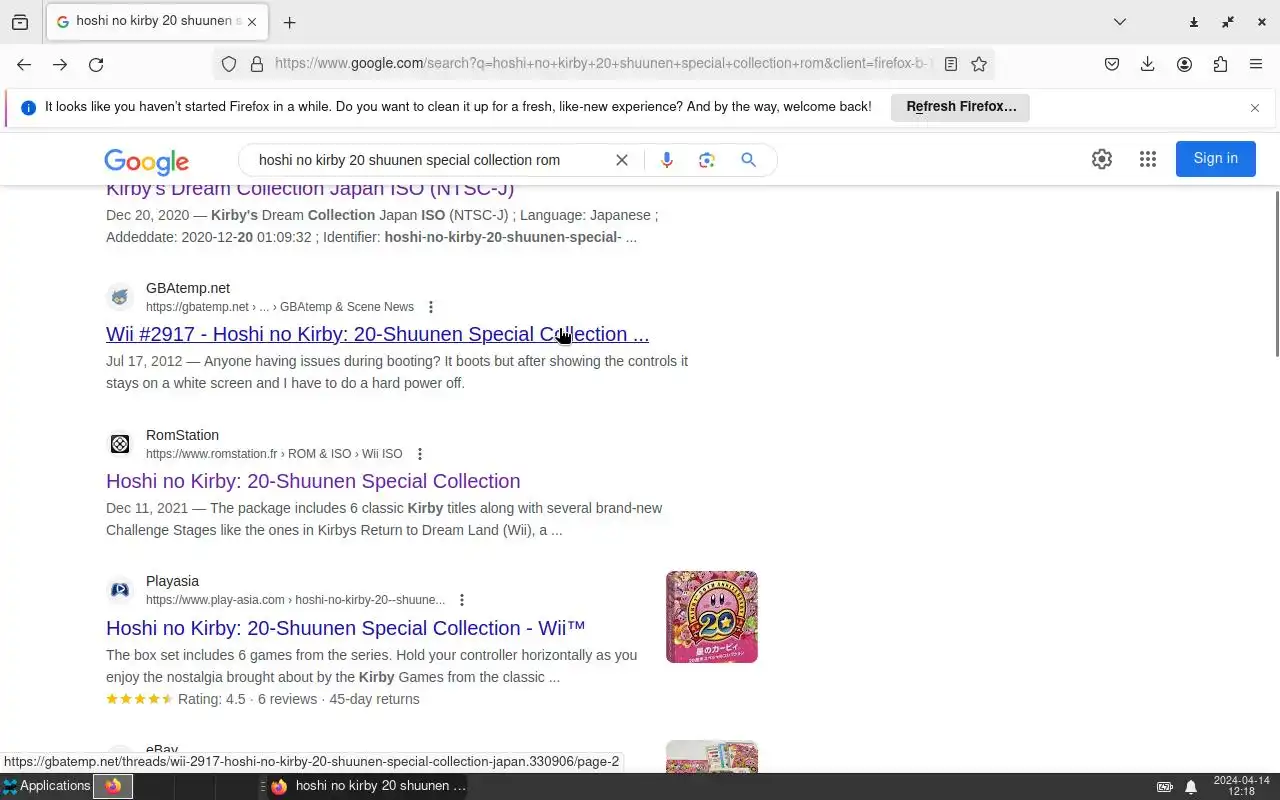Go forward to next page
The width and height of the screenshot is (1280, 800).
click(x=60, y=64)
